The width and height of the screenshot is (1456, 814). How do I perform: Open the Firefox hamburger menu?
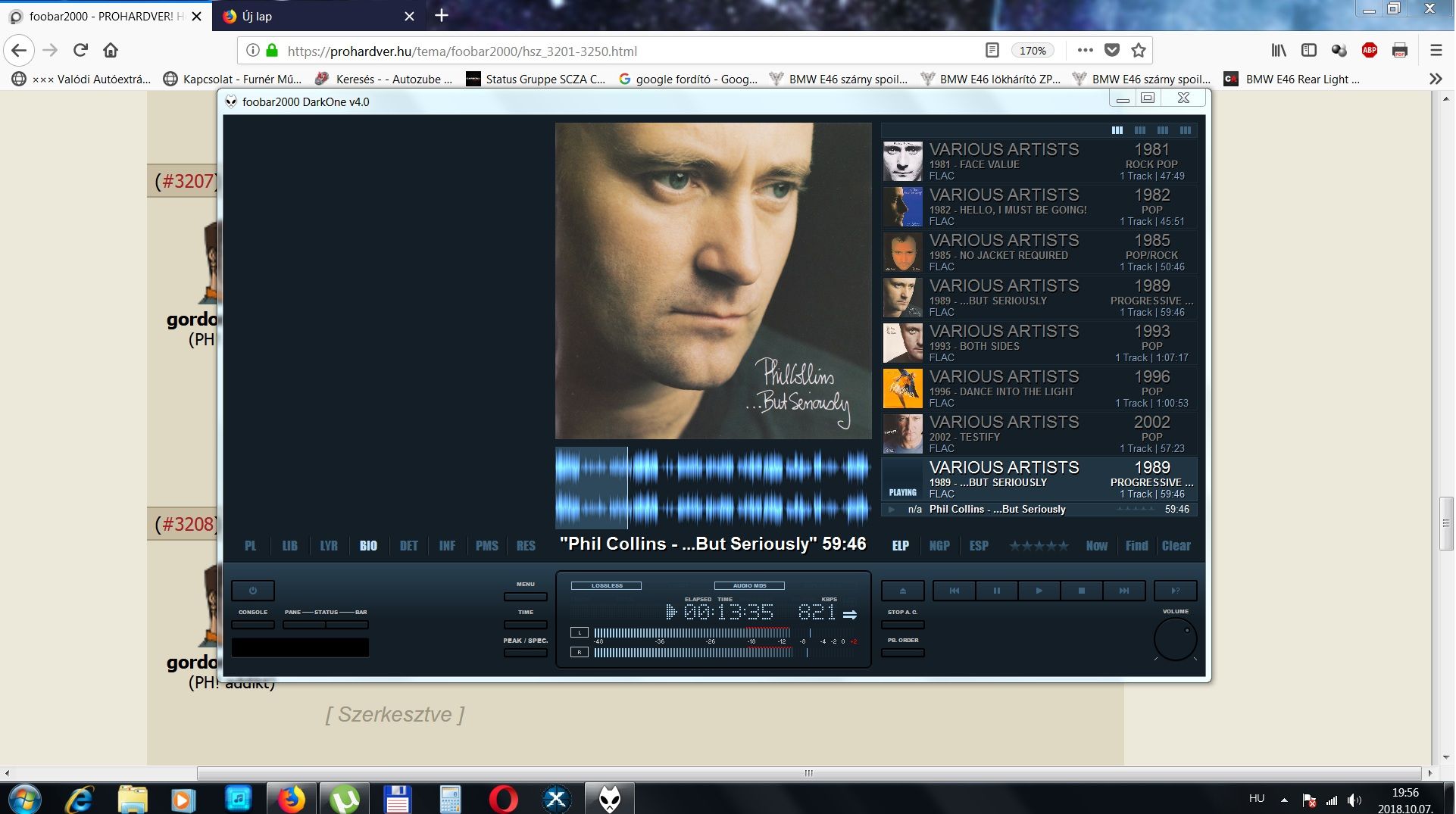pyautogui.click(x=1436, y=51)
